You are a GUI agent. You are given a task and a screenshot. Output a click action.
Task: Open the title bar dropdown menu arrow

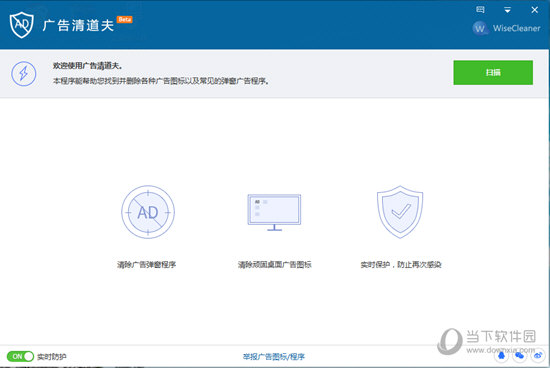[x=507, y=10]
